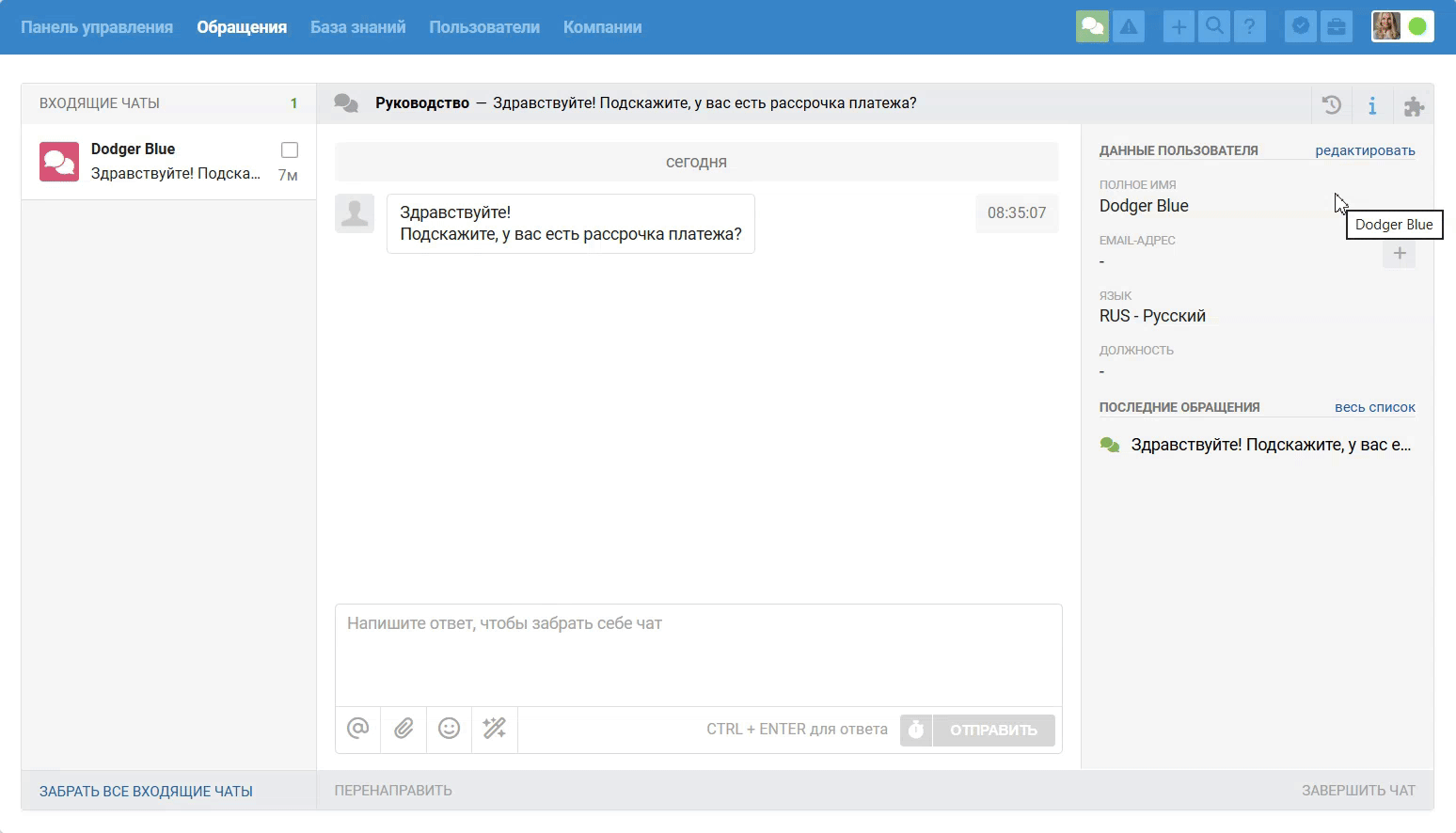This screenshot has width=1456, height=833.
Task: Toggle the green online status indicator
Action: pos(1417,26)
